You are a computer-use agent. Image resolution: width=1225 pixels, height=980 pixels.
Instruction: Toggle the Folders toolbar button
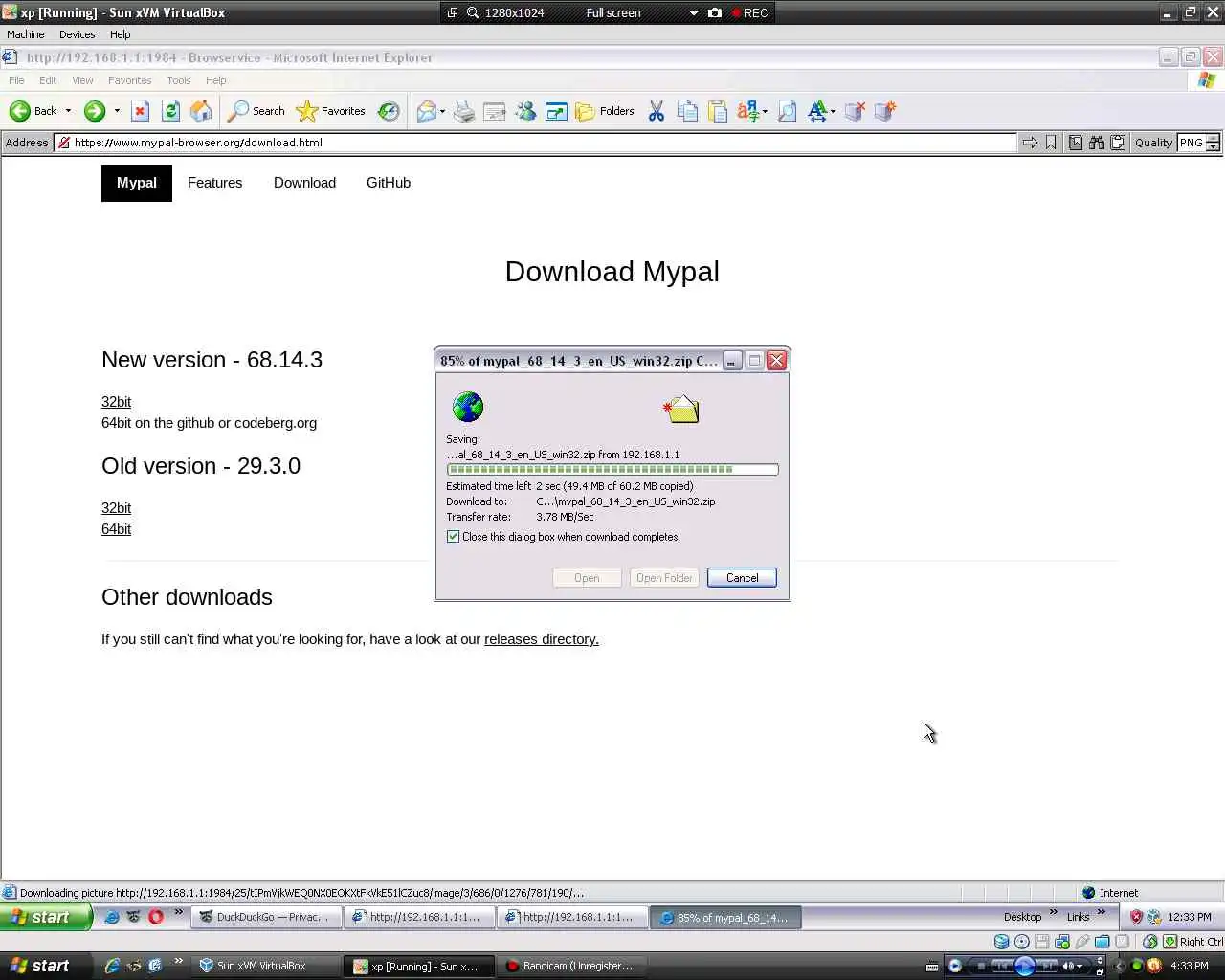(605, 111)
